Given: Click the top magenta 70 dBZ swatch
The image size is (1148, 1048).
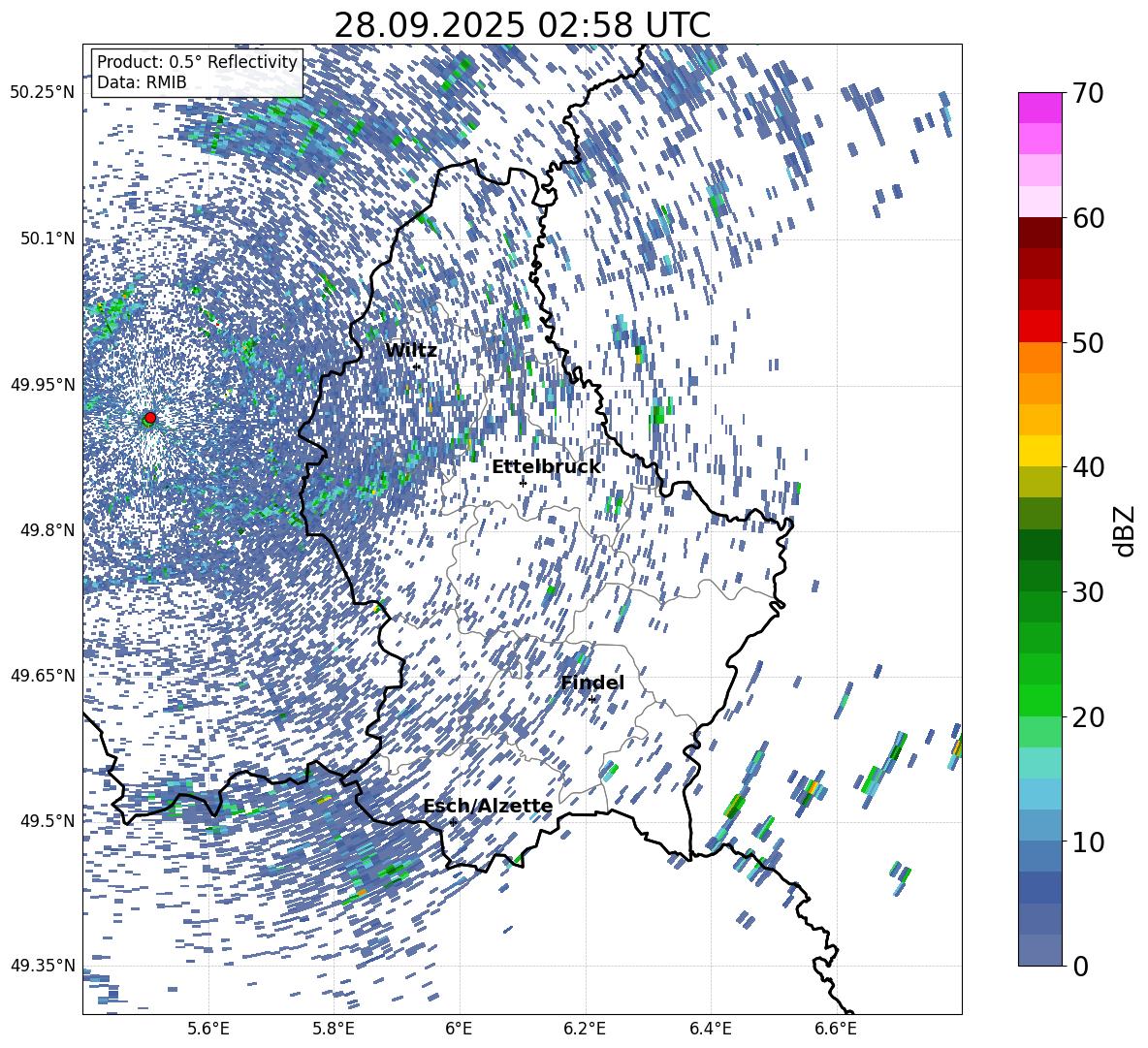Looking at the screenshot, I should 1039,108.
